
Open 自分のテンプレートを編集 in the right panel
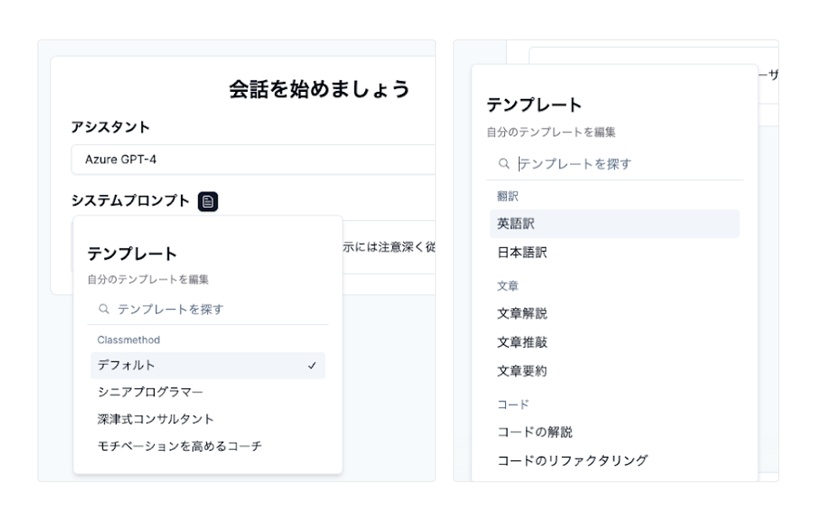(550, 131)
